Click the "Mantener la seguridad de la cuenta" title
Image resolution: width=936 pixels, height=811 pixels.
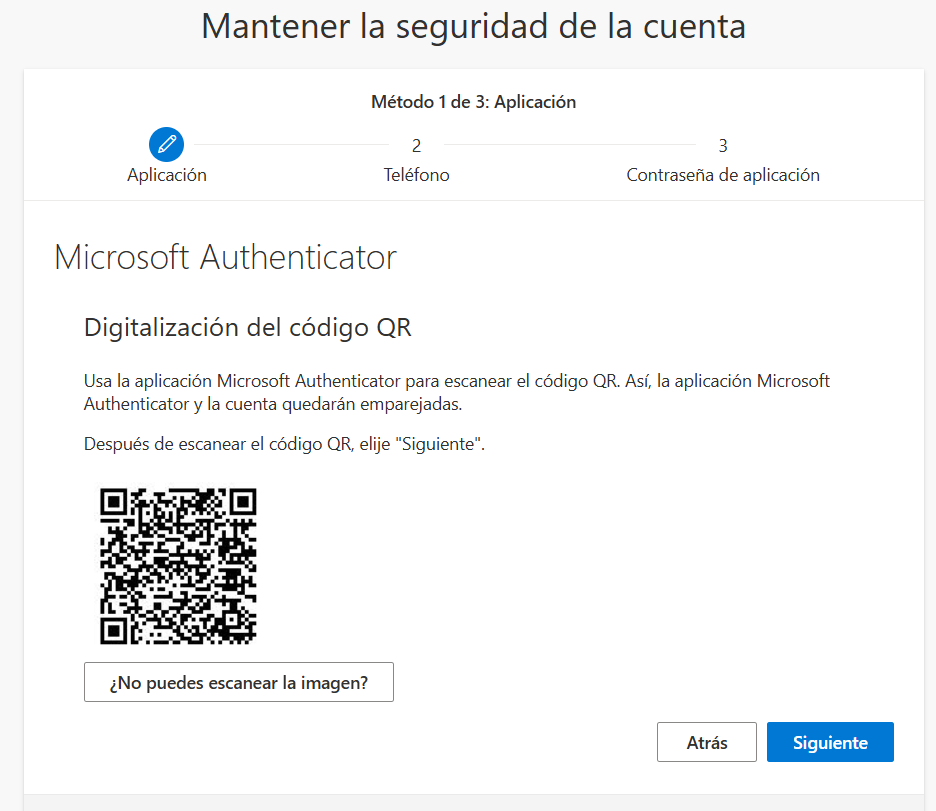(x=473, y=27)
